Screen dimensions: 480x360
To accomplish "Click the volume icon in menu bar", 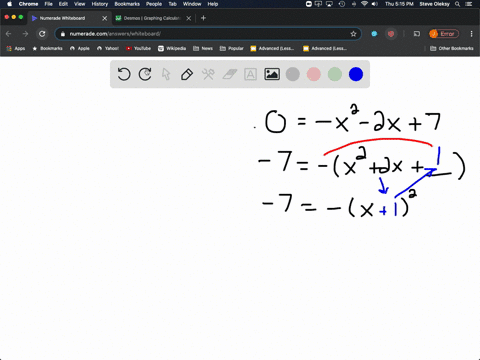I will [x=375, y=4].
